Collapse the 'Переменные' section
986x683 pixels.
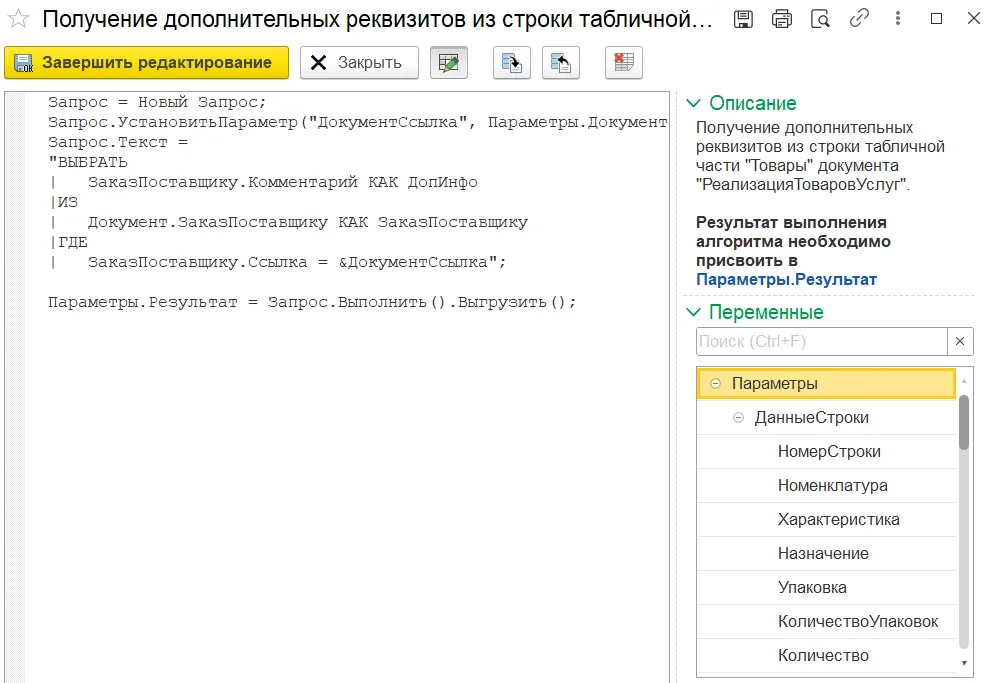click(694, 312)
